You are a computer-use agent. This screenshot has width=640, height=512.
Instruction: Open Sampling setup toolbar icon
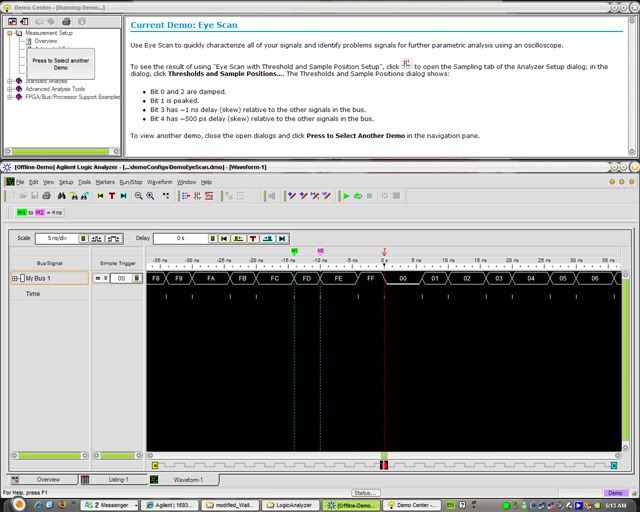198,196
